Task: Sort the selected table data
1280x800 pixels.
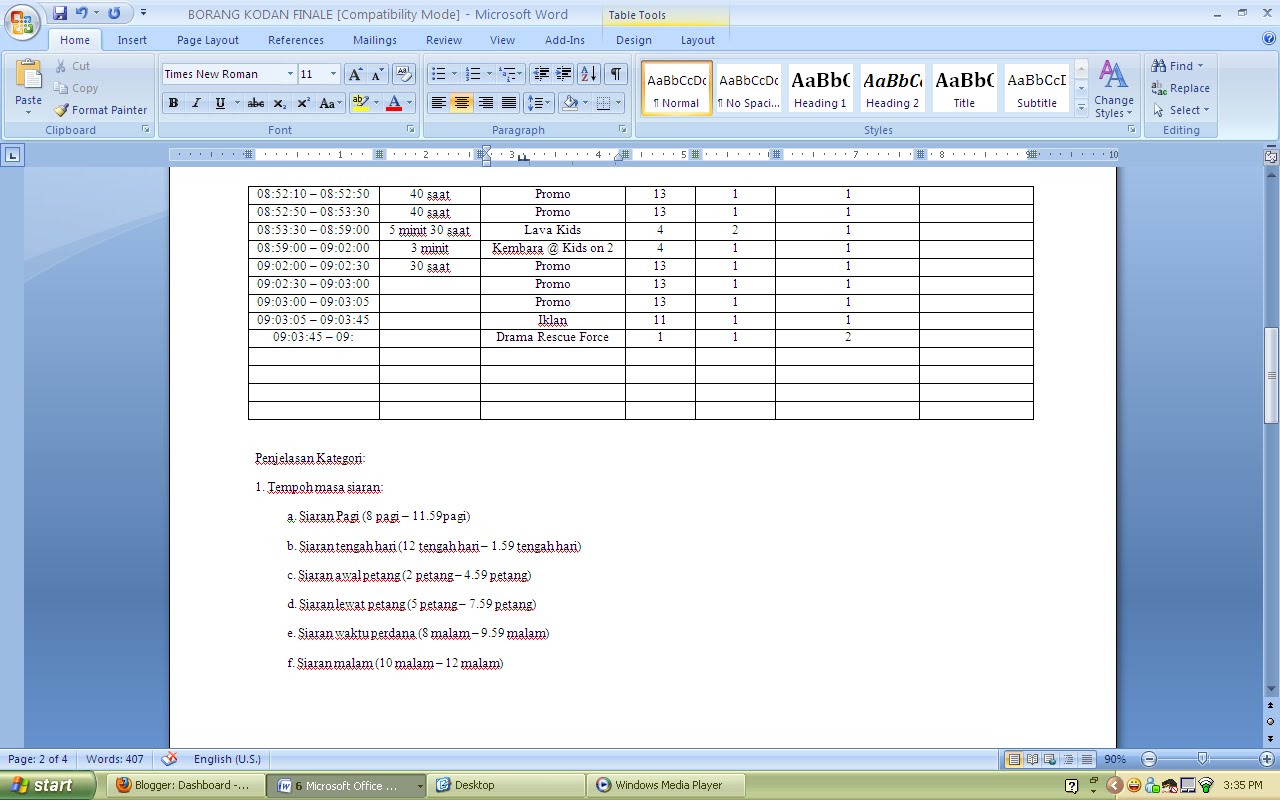Action: pyautogui.click(x=589, y=74)
